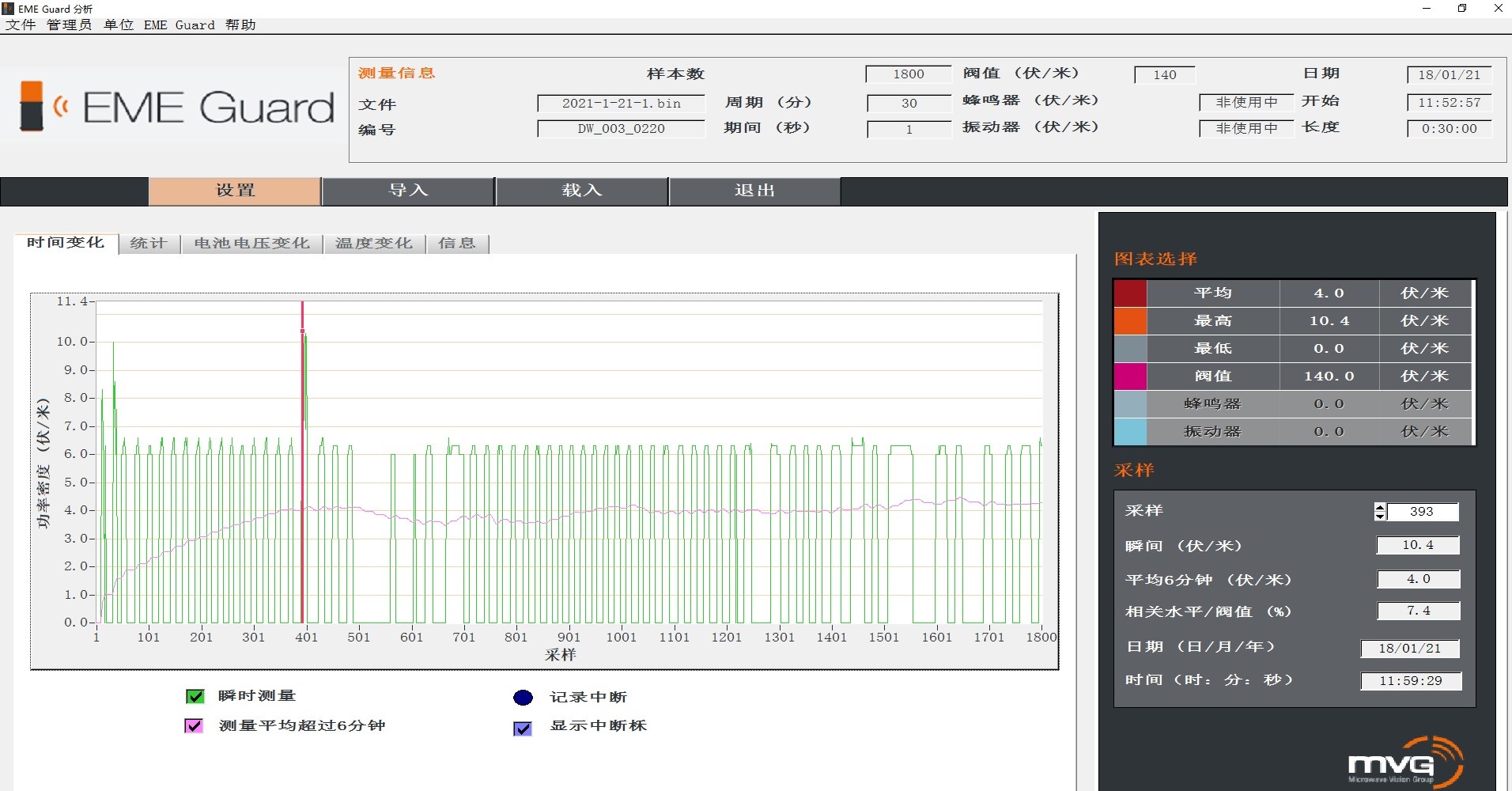The height and width of the screenshot is (791, 1512).
Task: Toggle the 显示中断标 checkbox
Action: (523, 728)
